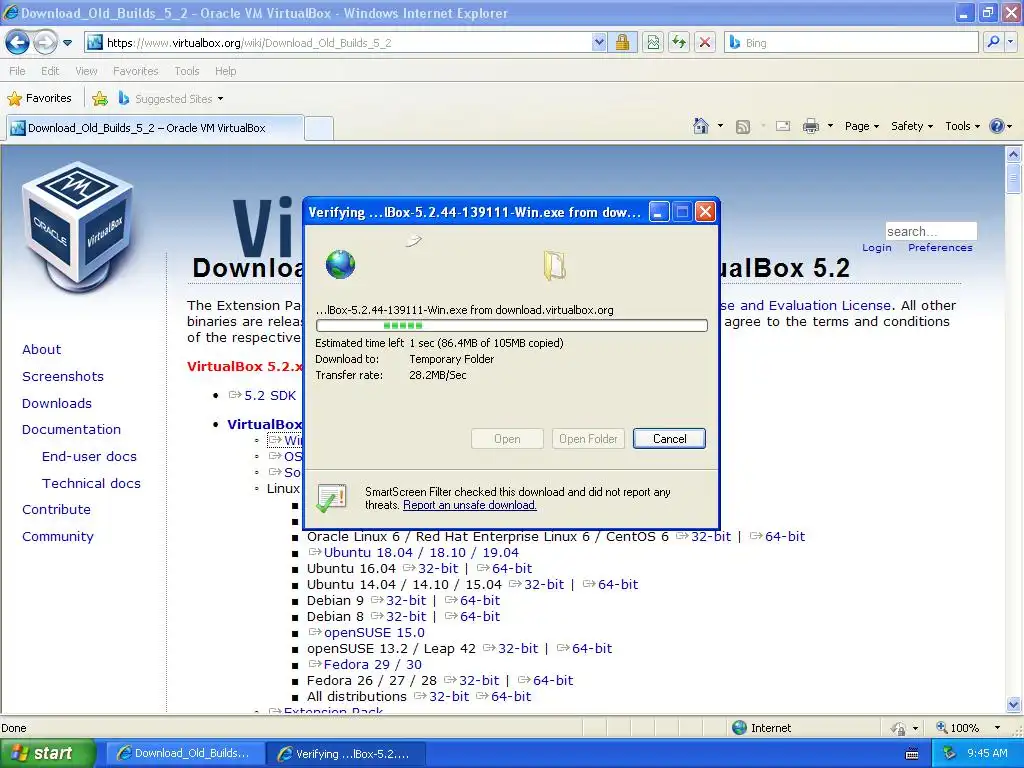
Task: Expand the address bar history dropdown
Action: point(599,43)
